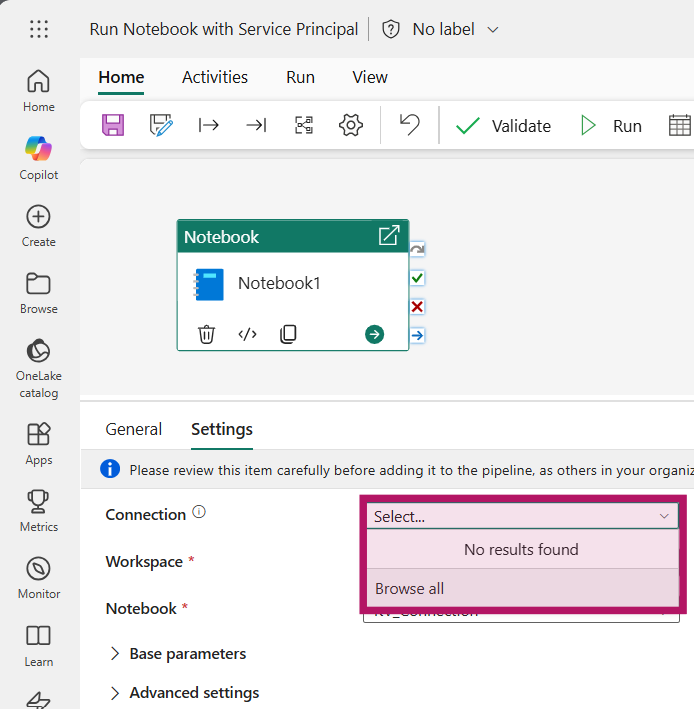
Task: Open OneLake catalog in sidebar
Action: tap(39, 367)
